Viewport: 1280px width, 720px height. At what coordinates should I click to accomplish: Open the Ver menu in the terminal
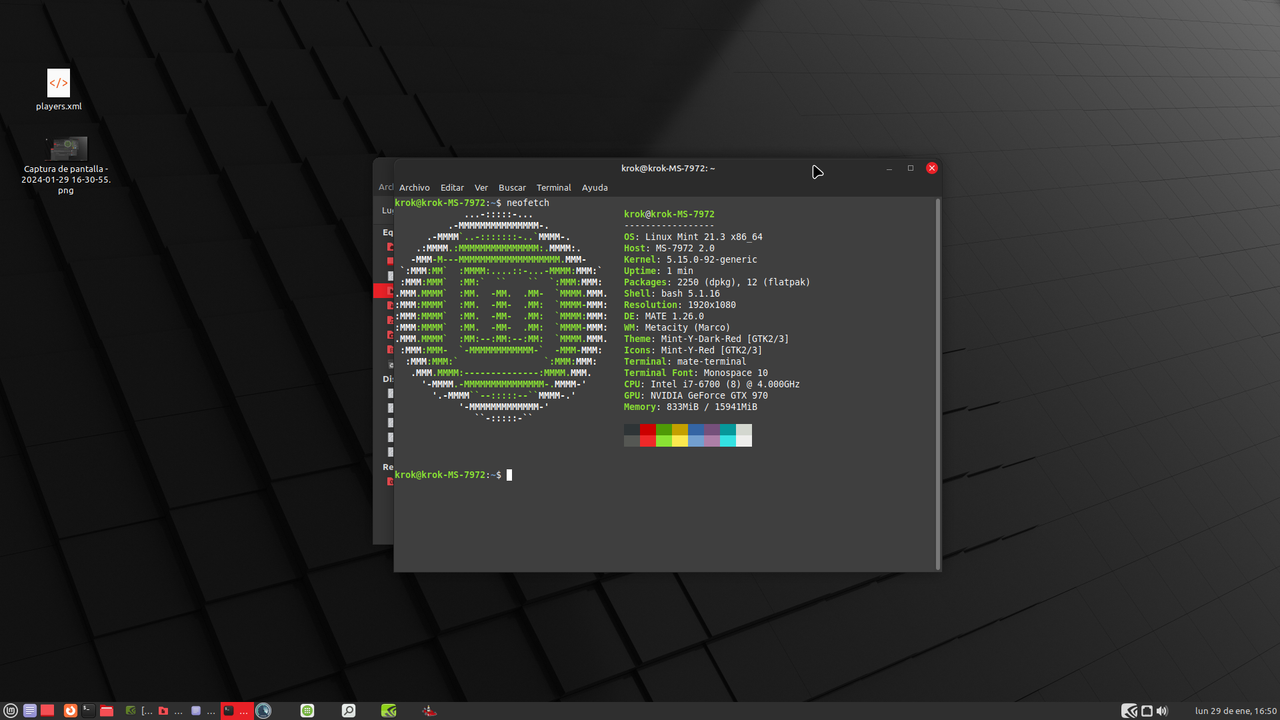pyautogui.click(x=481, y=187)
